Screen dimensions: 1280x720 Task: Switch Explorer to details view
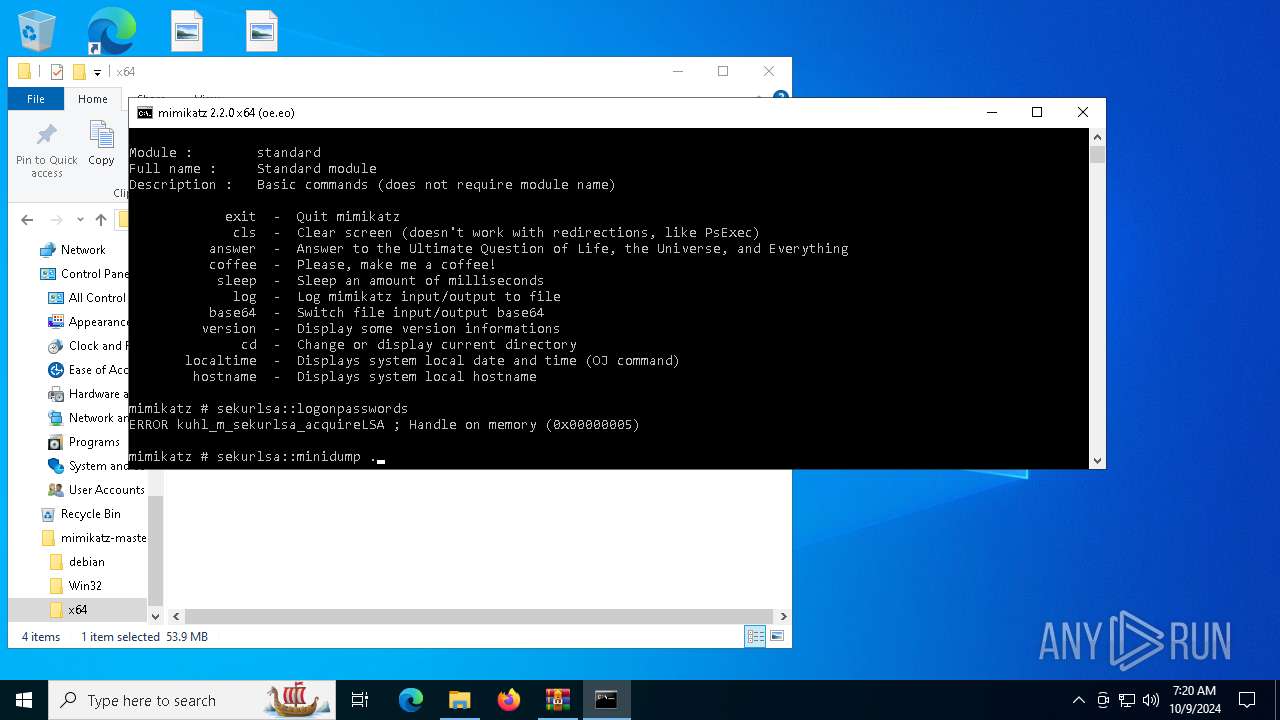(x=756, y=636)
